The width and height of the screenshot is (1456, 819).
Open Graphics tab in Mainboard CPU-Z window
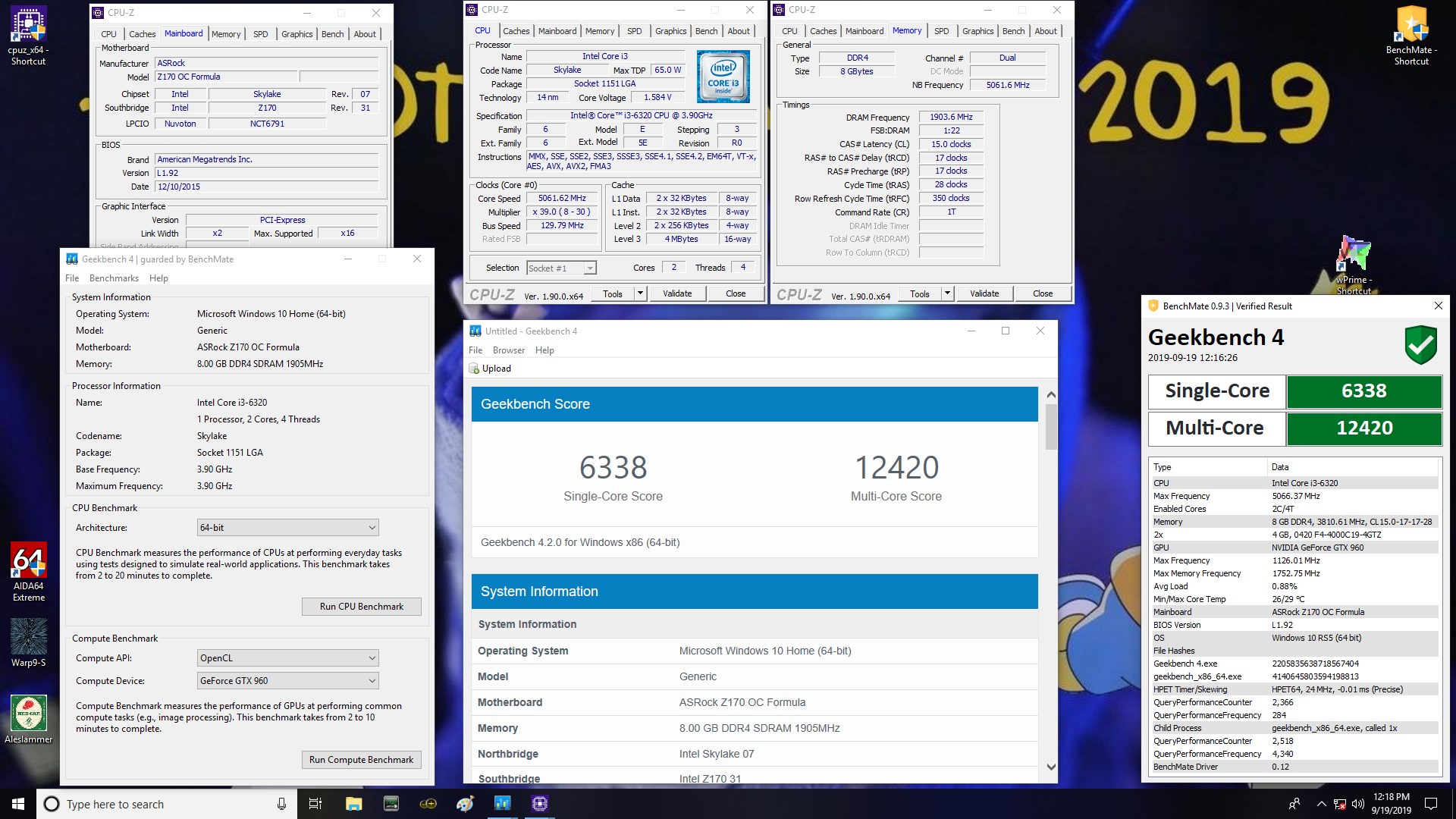tap(297, 34)
